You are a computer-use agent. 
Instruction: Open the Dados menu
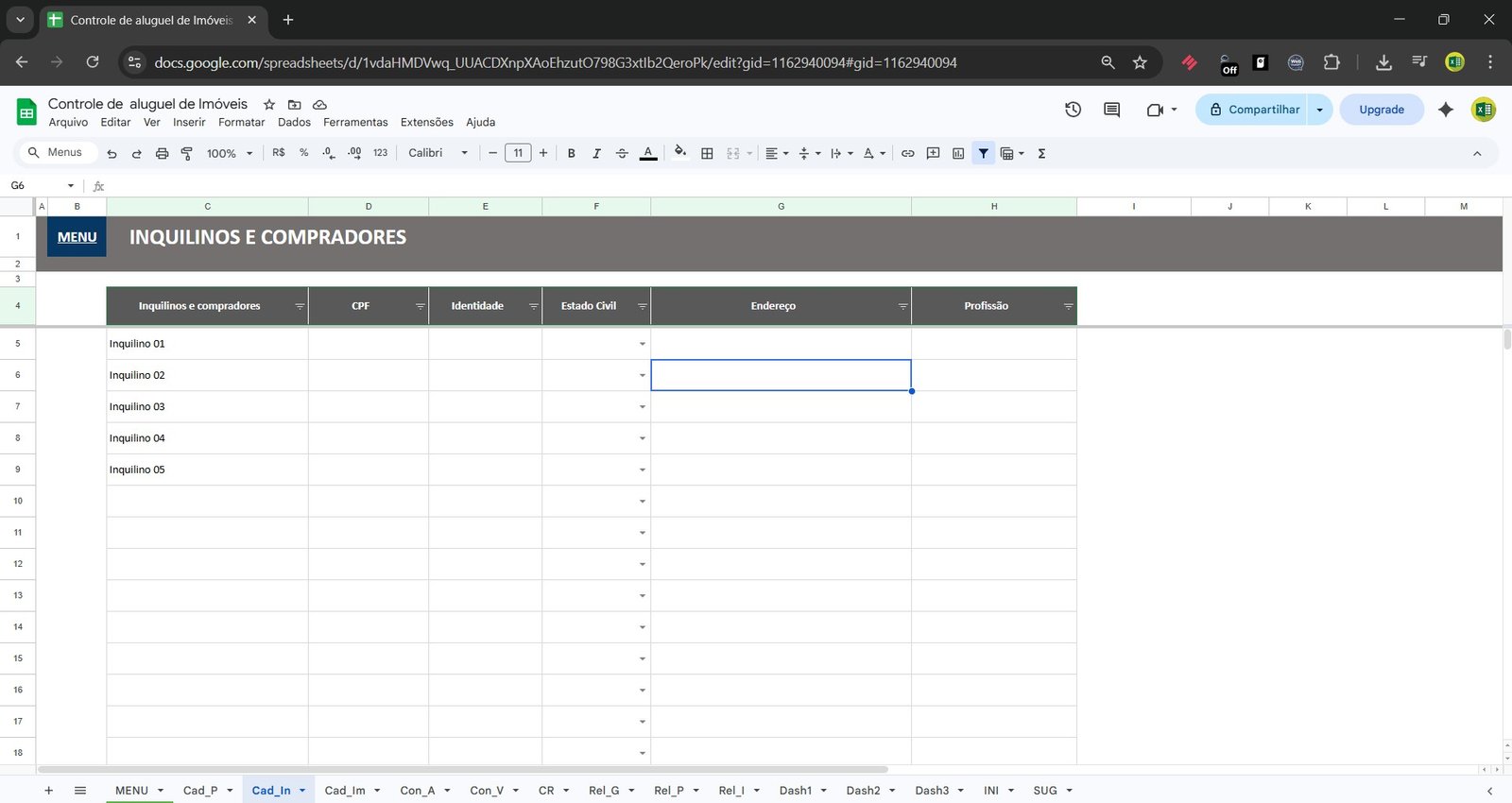[294, 122]
